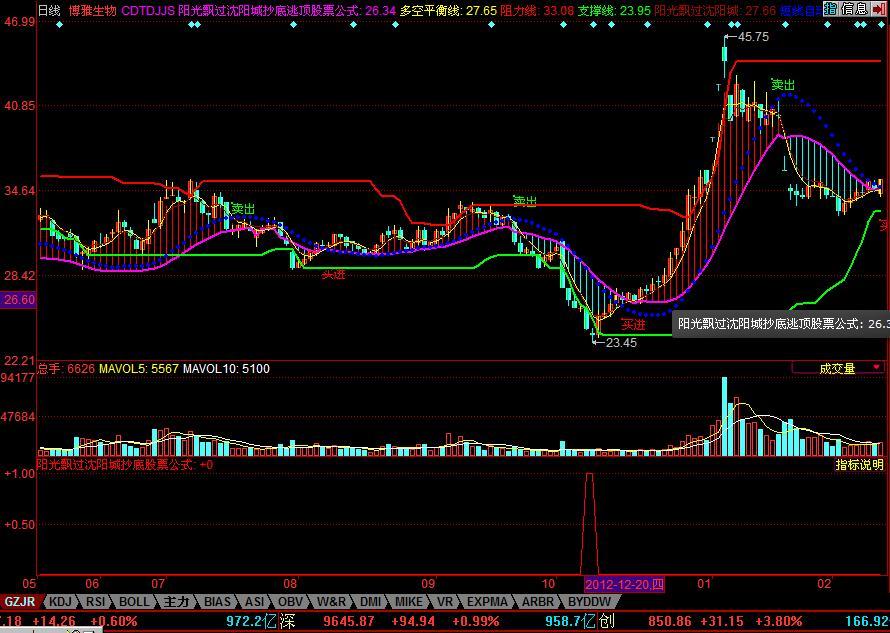Click the 45.75 high price marker

point(753,37)
